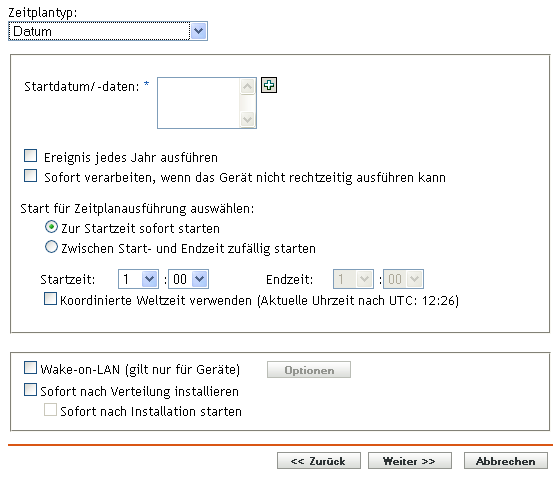Select Zur Startzeit sofort starten
The height and width of the screenshot is (481, 560).
point(51,227)
